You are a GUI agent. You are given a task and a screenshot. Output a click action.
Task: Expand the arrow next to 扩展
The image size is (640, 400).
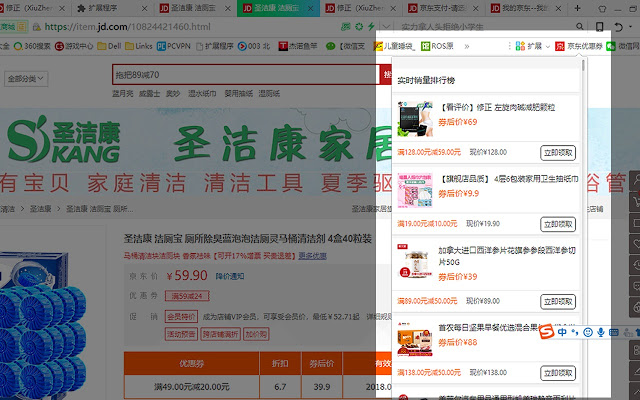coord(547,47)
